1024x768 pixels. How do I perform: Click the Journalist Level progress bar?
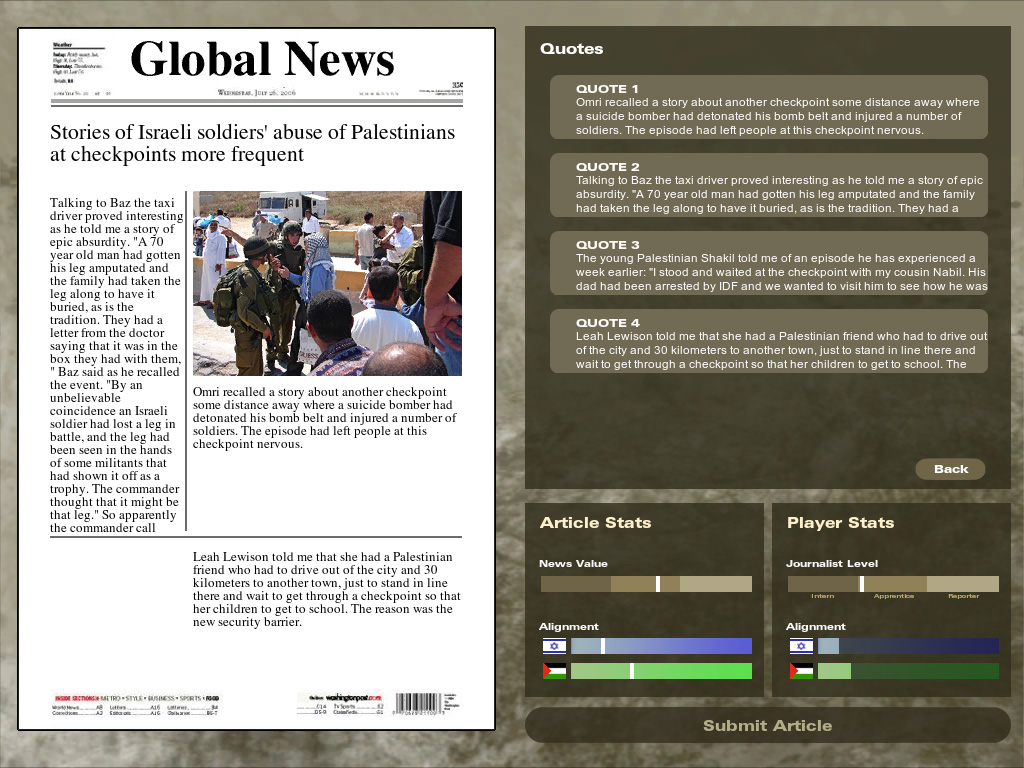click(x=892, y=584)
